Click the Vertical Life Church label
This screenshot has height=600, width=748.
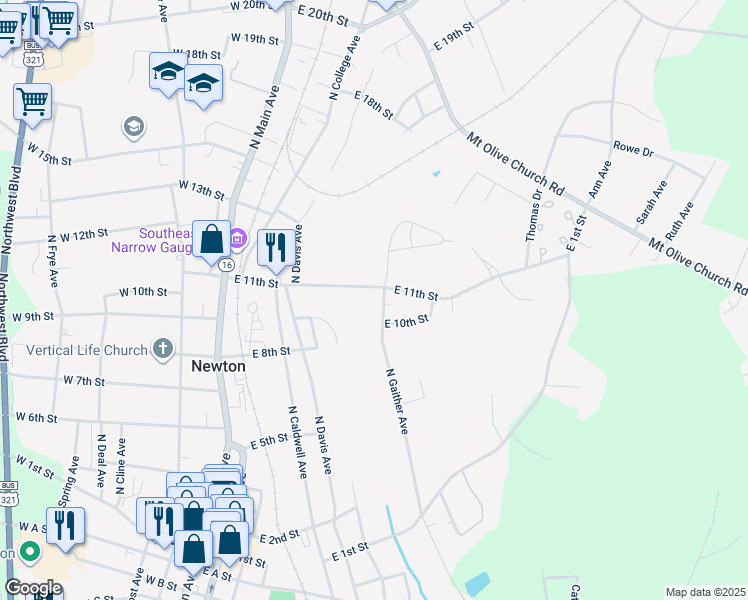pyautogui.click(x=87, y=350)
